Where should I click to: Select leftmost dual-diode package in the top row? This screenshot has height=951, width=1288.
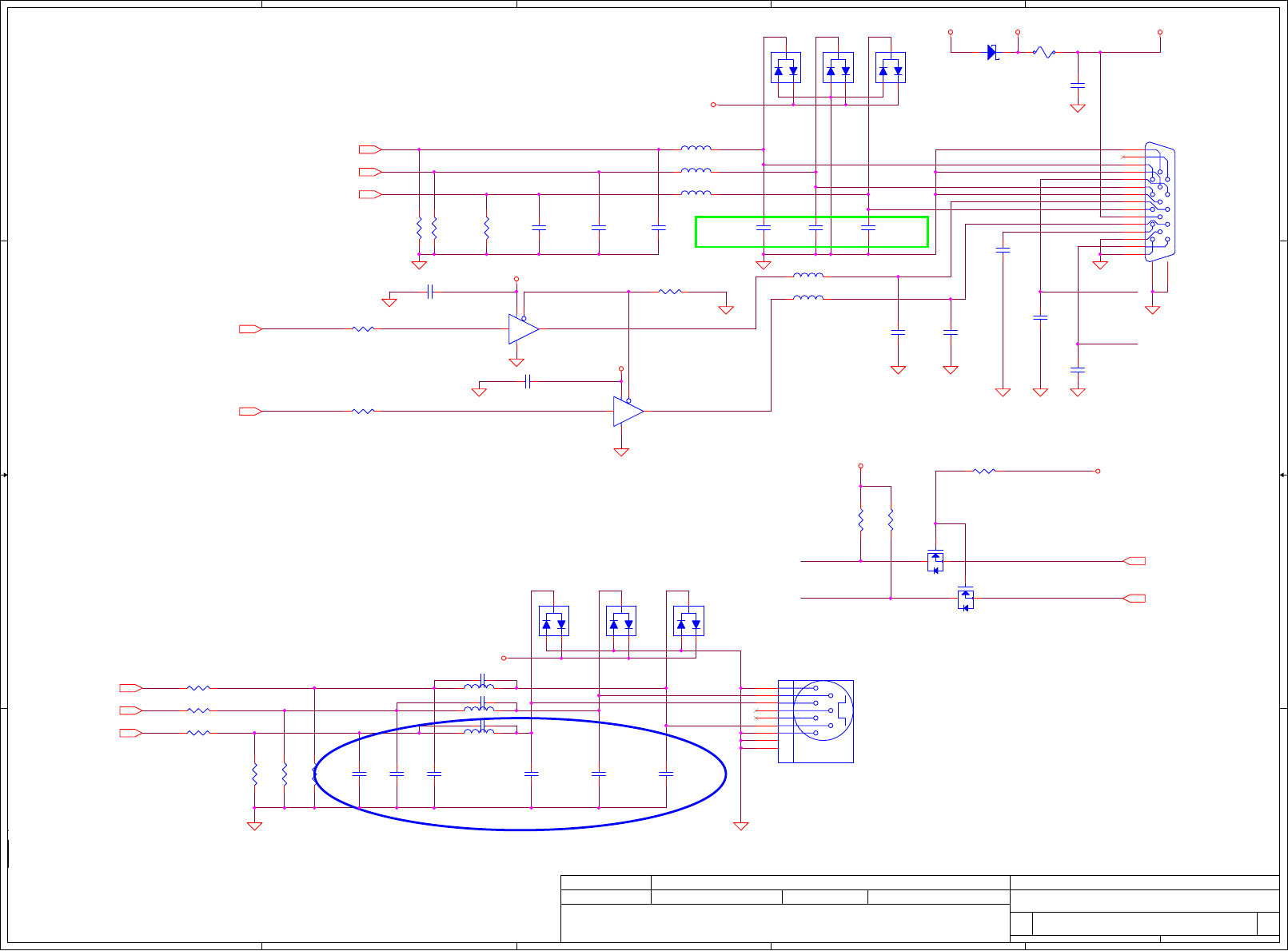click(x=786, y=67)
